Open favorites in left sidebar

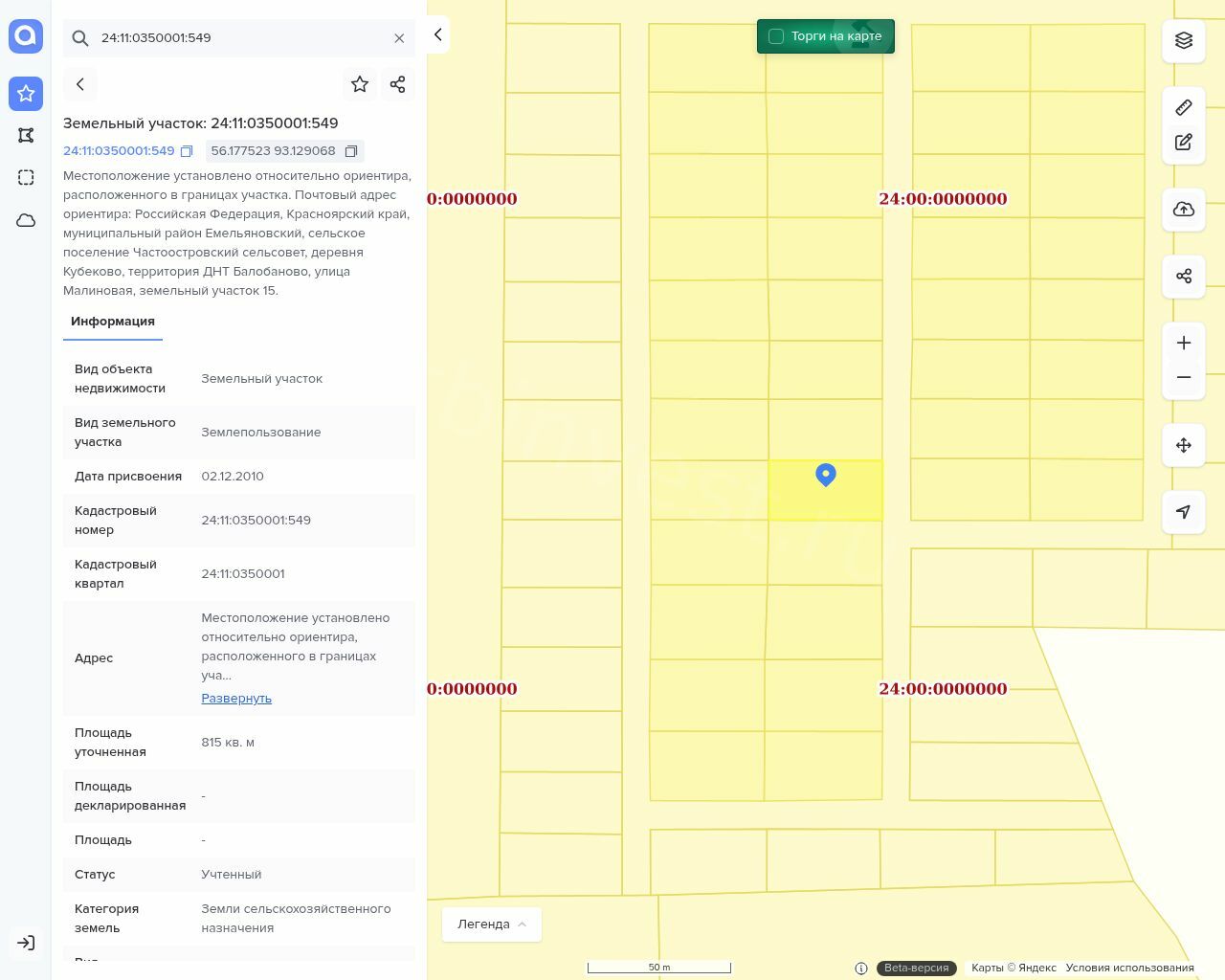coord(26,94)
